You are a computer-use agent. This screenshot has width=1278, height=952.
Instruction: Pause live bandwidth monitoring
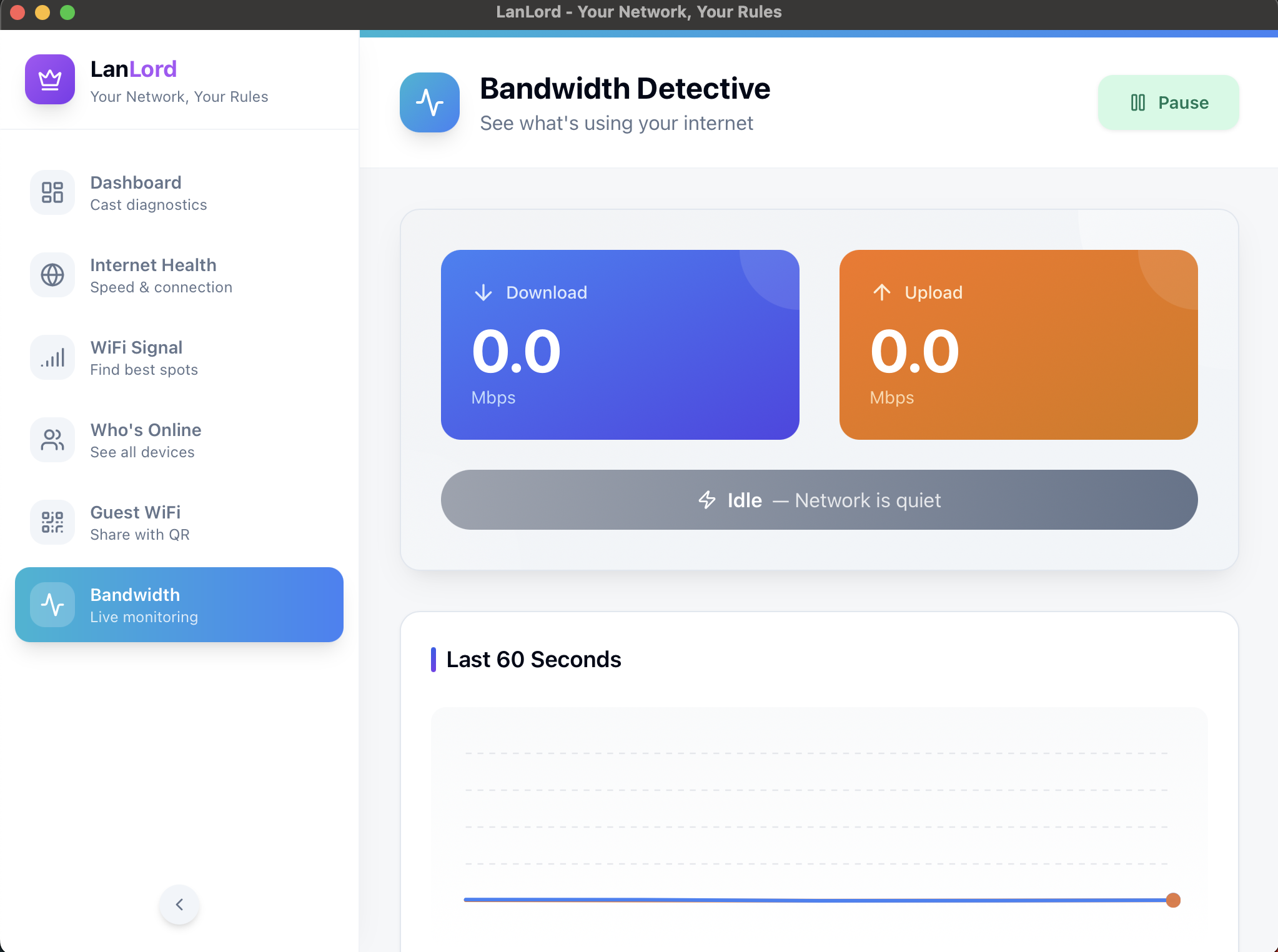point(1168,102)
